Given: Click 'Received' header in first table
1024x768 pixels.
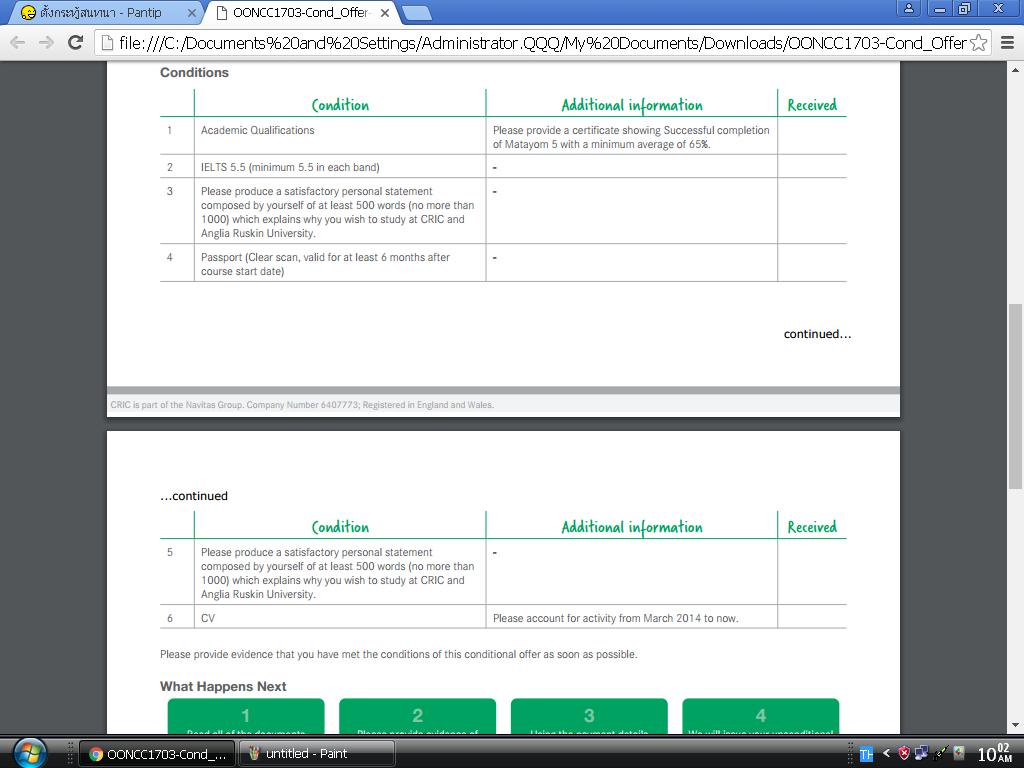Looking at the screenshot, I should tap(812, 104).
